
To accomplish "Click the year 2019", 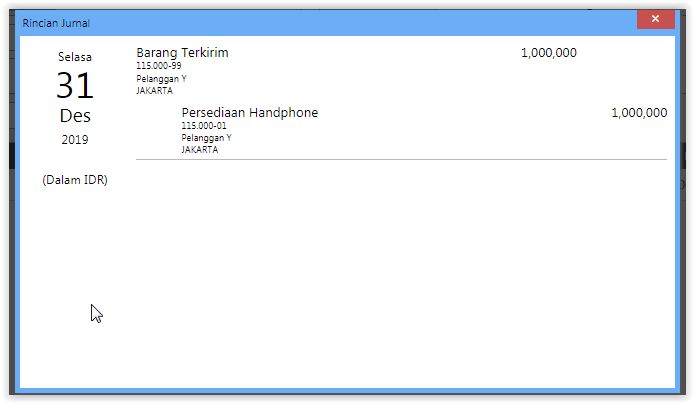I will [75, 140].
